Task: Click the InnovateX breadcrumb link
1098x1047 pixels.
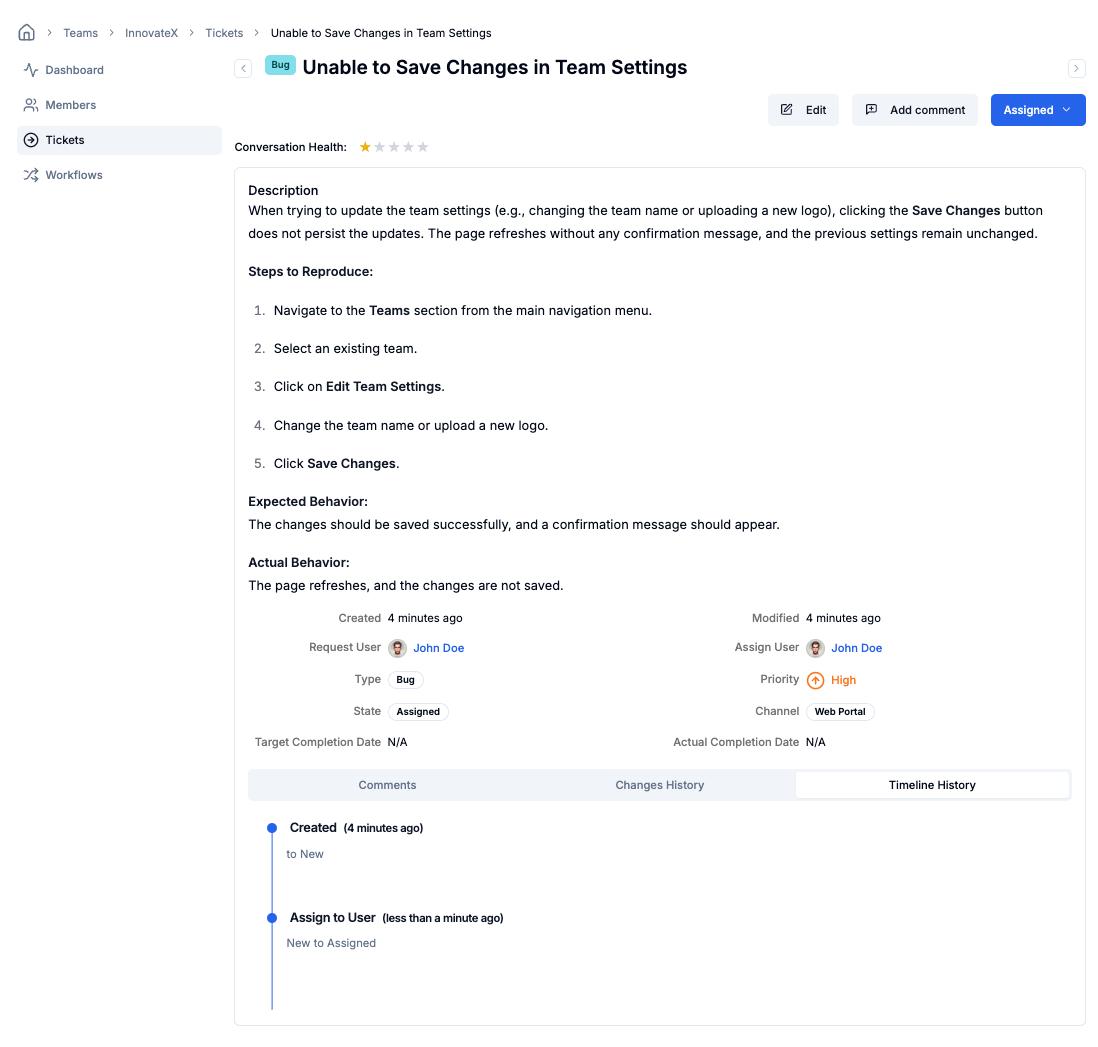Action: 151,33
